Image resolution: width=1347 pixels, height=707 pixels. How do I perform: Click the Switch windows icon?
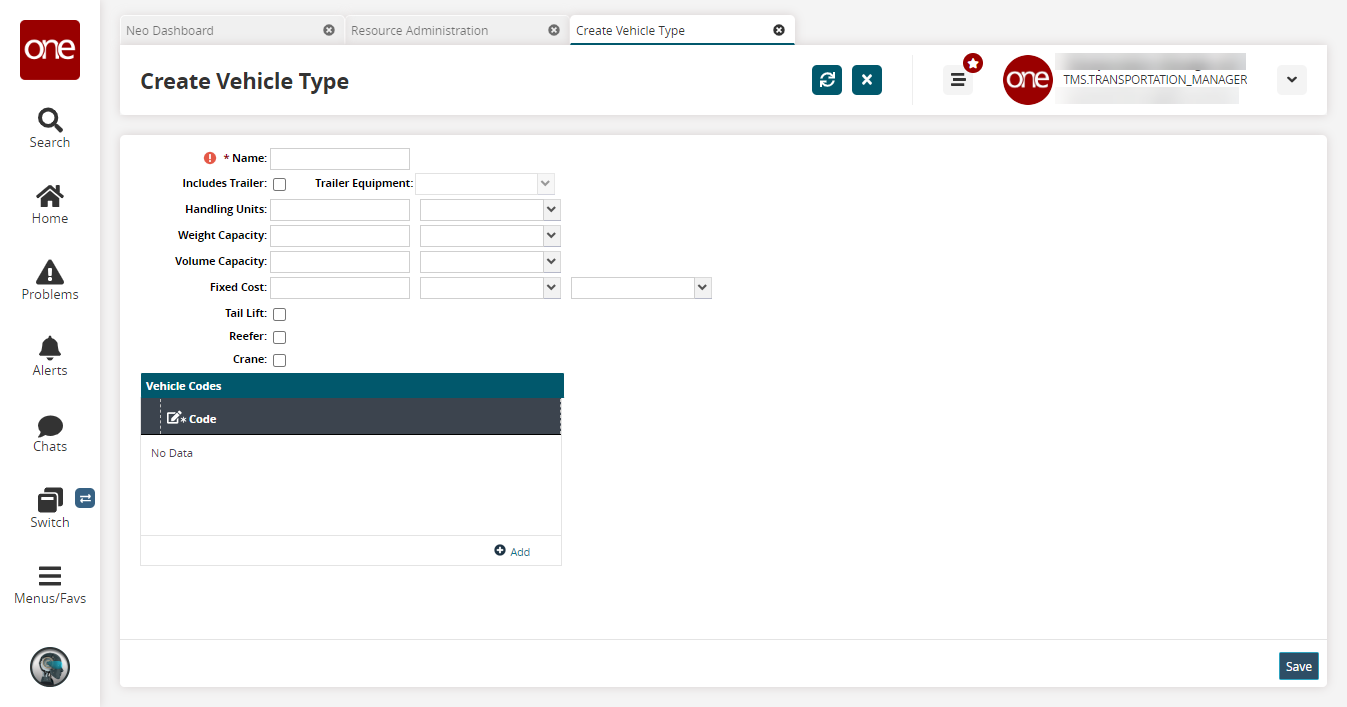point(50,500)
